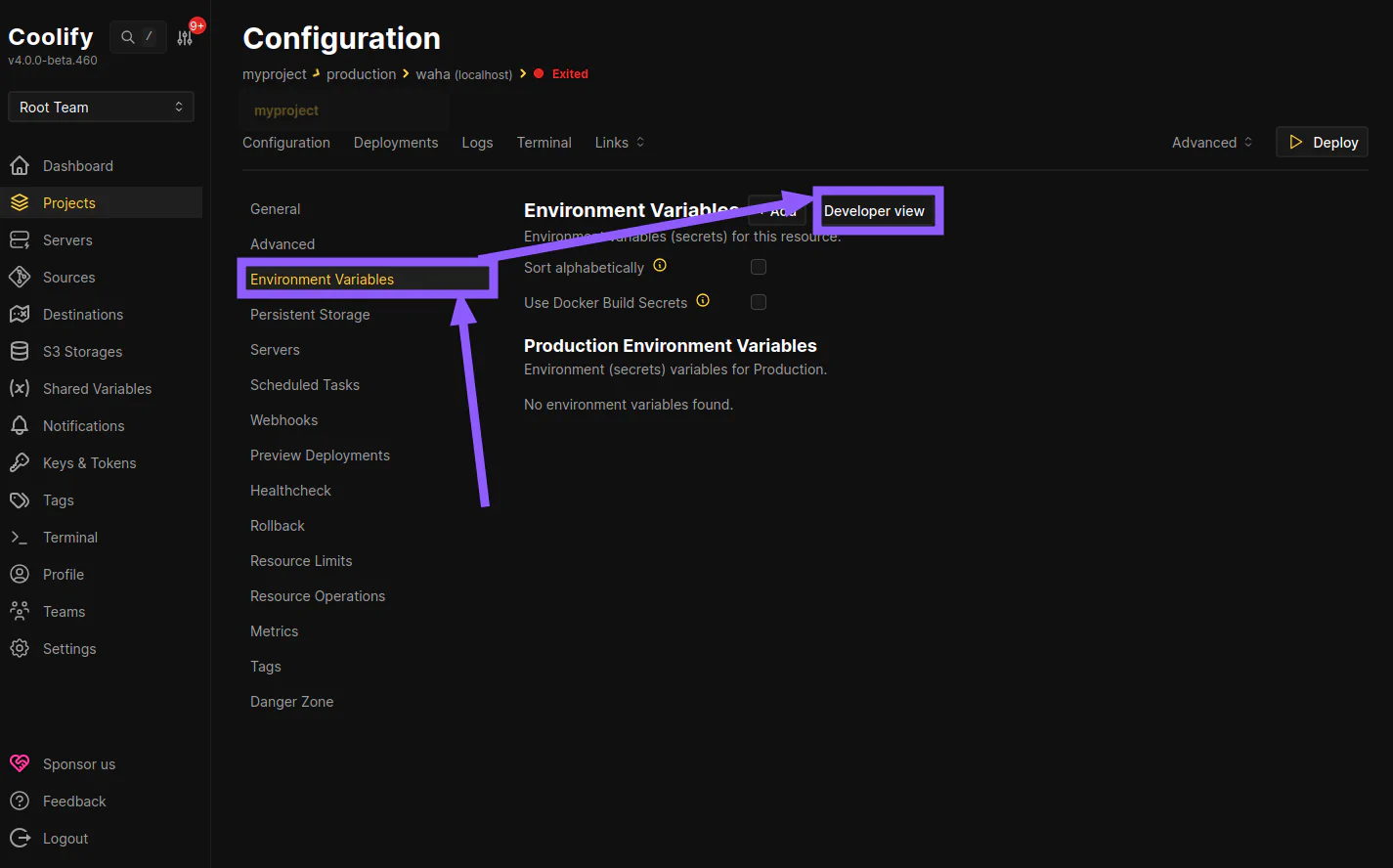Screen dimensions: 1393x868
Task: Open notifications with the 9+ badge
Action: (185, 36)
